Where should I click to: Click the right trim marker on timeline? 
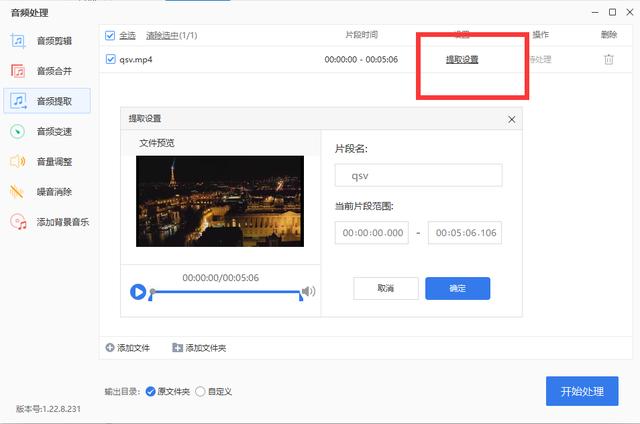coord(301,297)
